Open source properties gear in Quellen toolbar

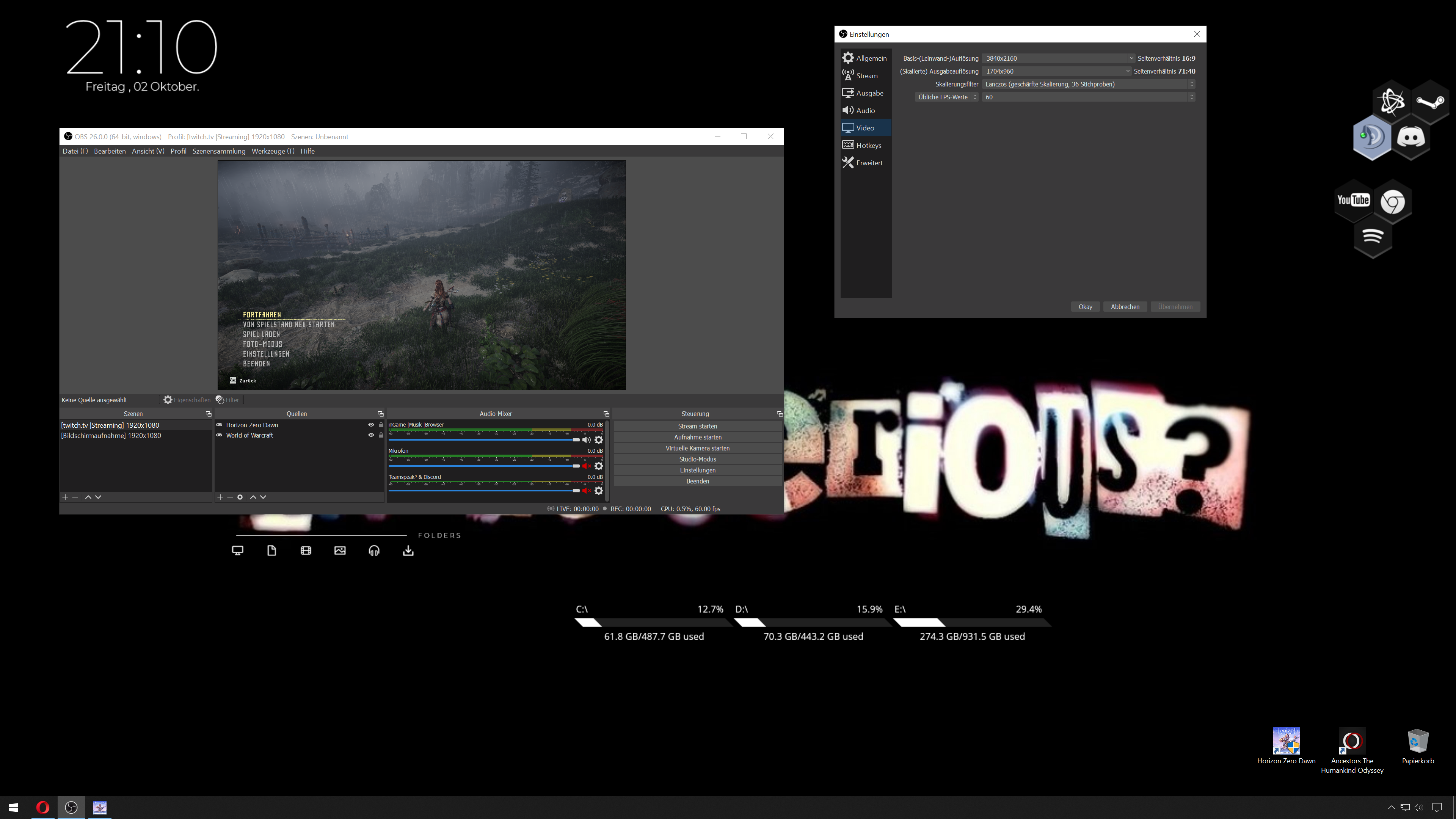pos(240,497)
